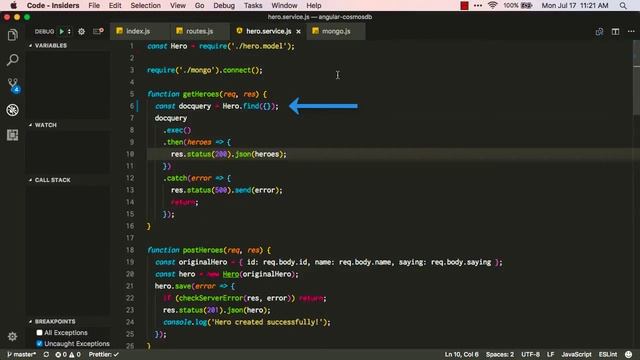Open the Tasks menu
This screenshot has width=640, height=360.
253,5
